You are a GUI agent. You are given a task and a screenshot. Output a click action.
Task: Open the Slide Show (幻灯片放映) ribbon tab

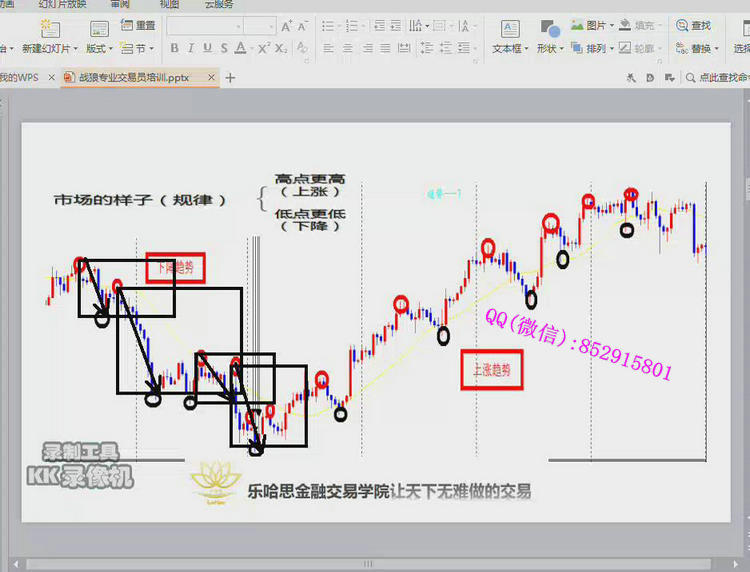tap(62, 5)
